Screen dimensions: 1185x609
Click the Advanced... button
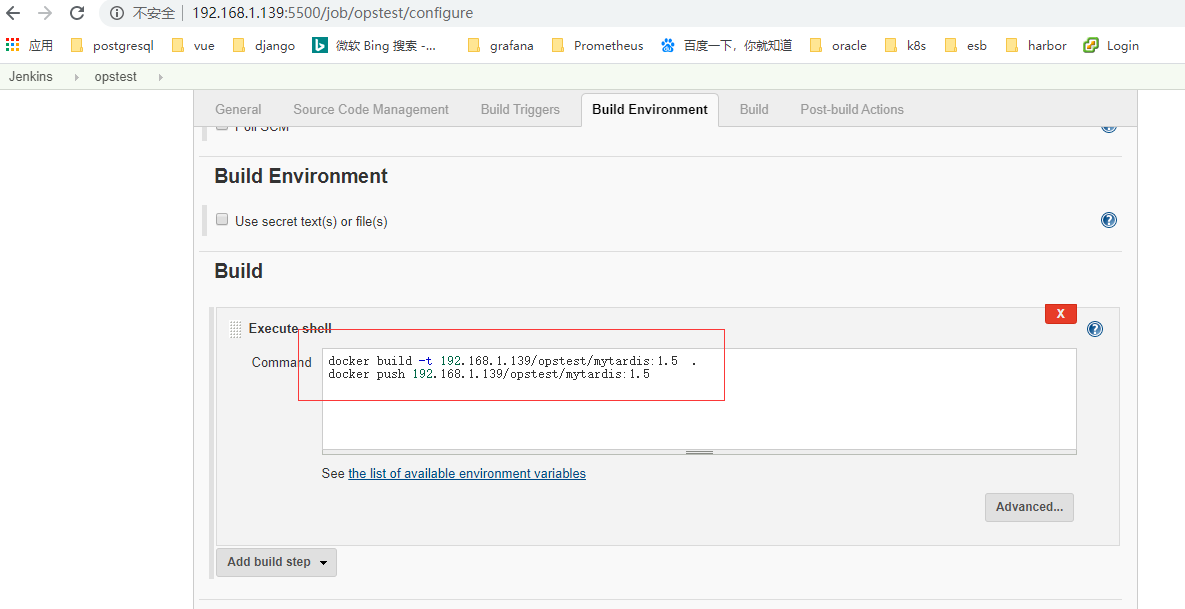coord(1029,507)
